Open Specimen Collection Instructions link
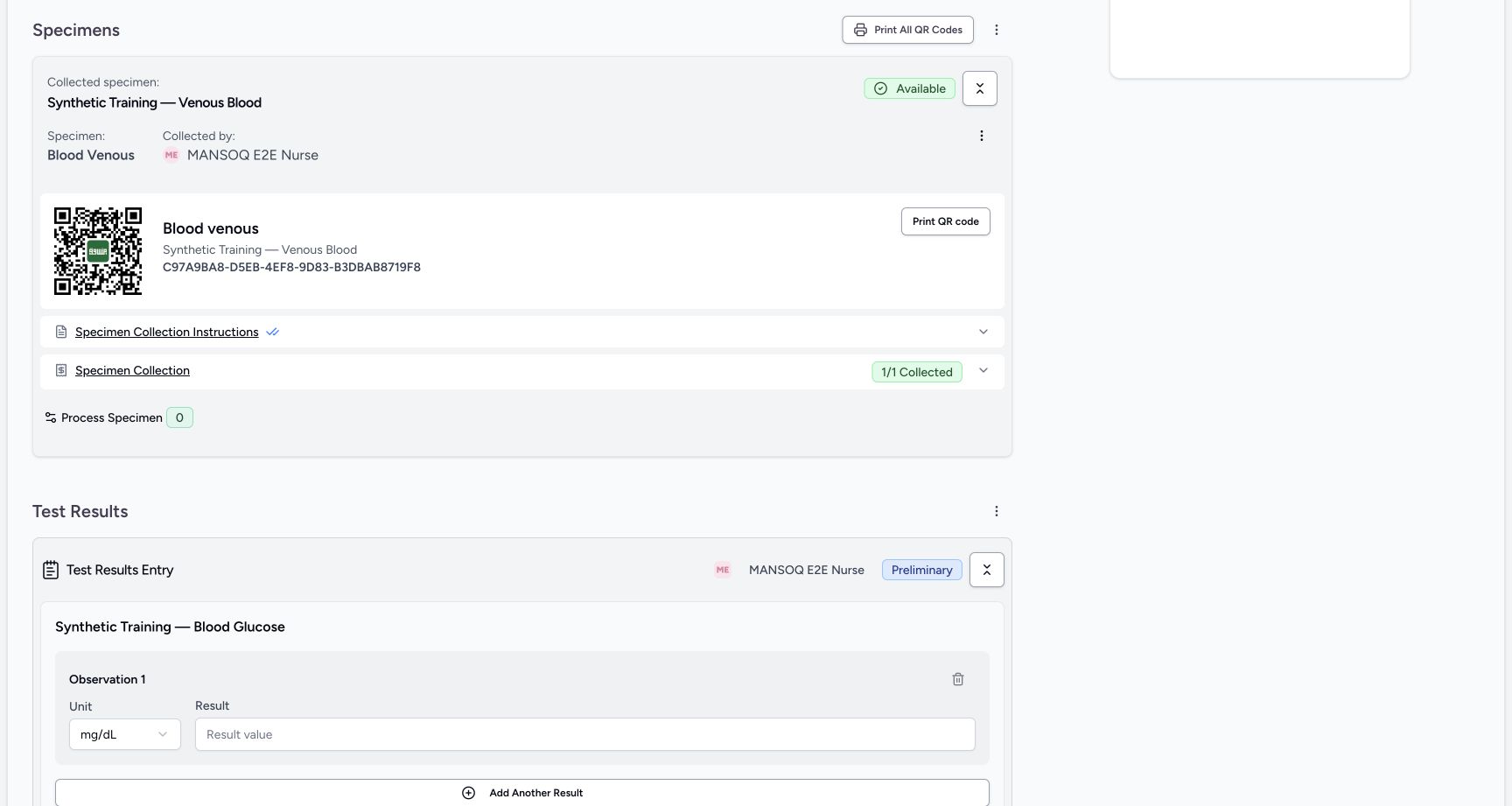The width and height of the screenshot is (1512, 806). coord(167,332)
